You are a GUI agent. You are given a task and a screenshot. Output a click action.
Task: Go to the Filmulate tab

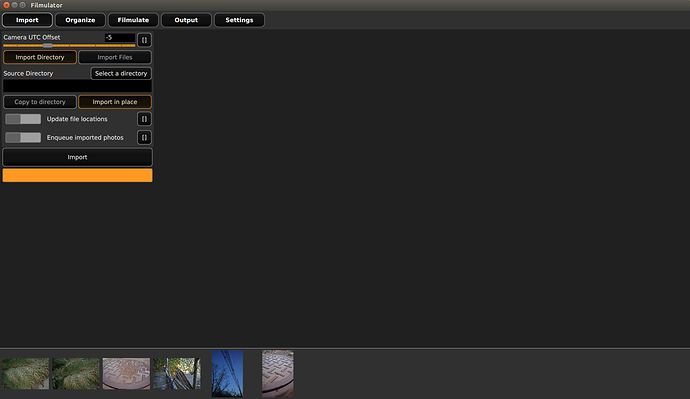pos(133,20)
